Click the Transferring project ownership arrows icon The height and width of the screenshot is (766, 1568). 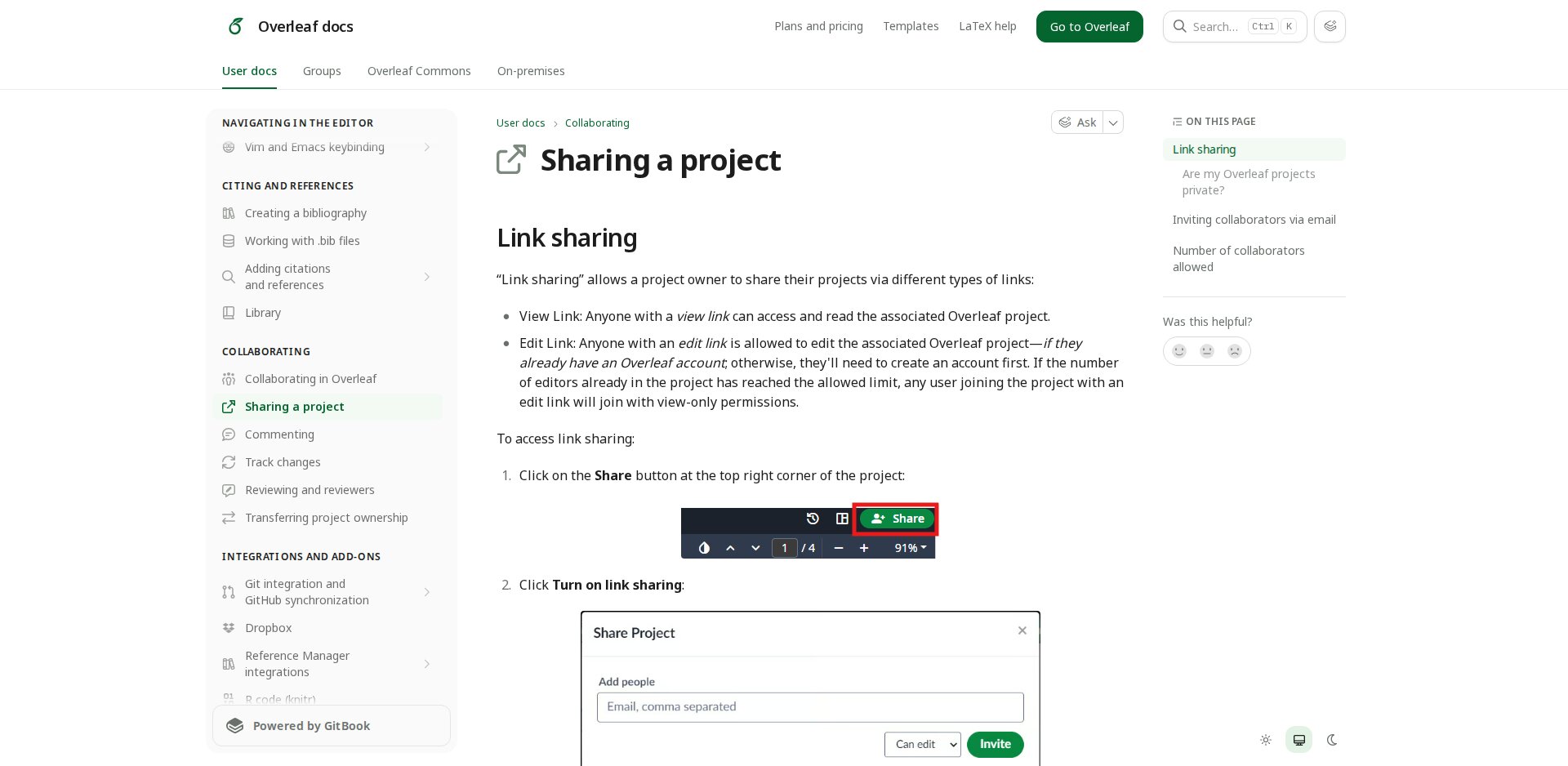229,518
